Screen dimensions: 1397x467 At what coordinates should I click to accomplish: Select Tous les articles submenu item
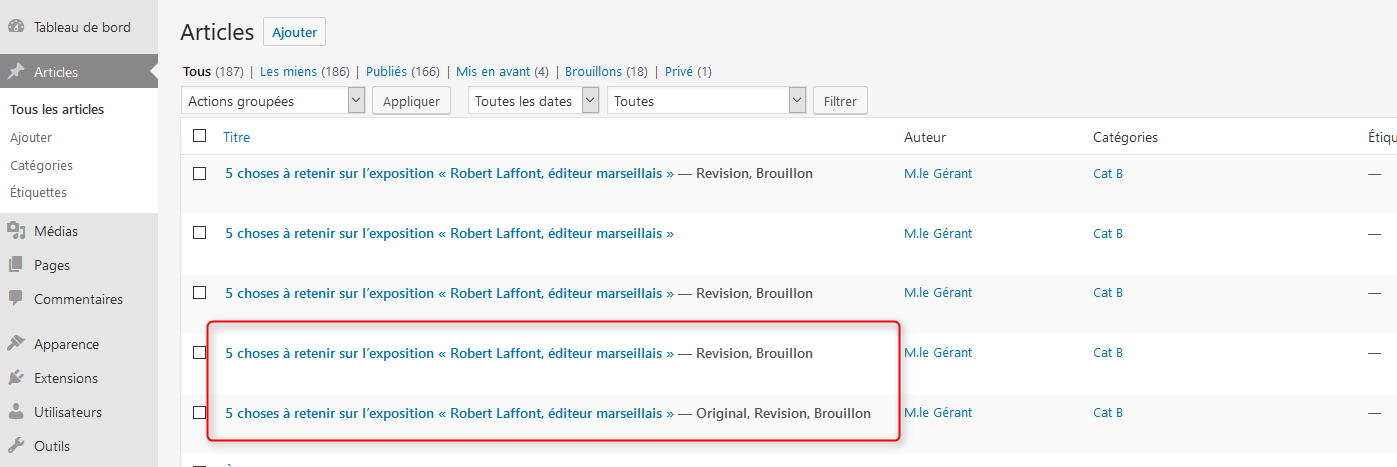(x=57, y=110)
